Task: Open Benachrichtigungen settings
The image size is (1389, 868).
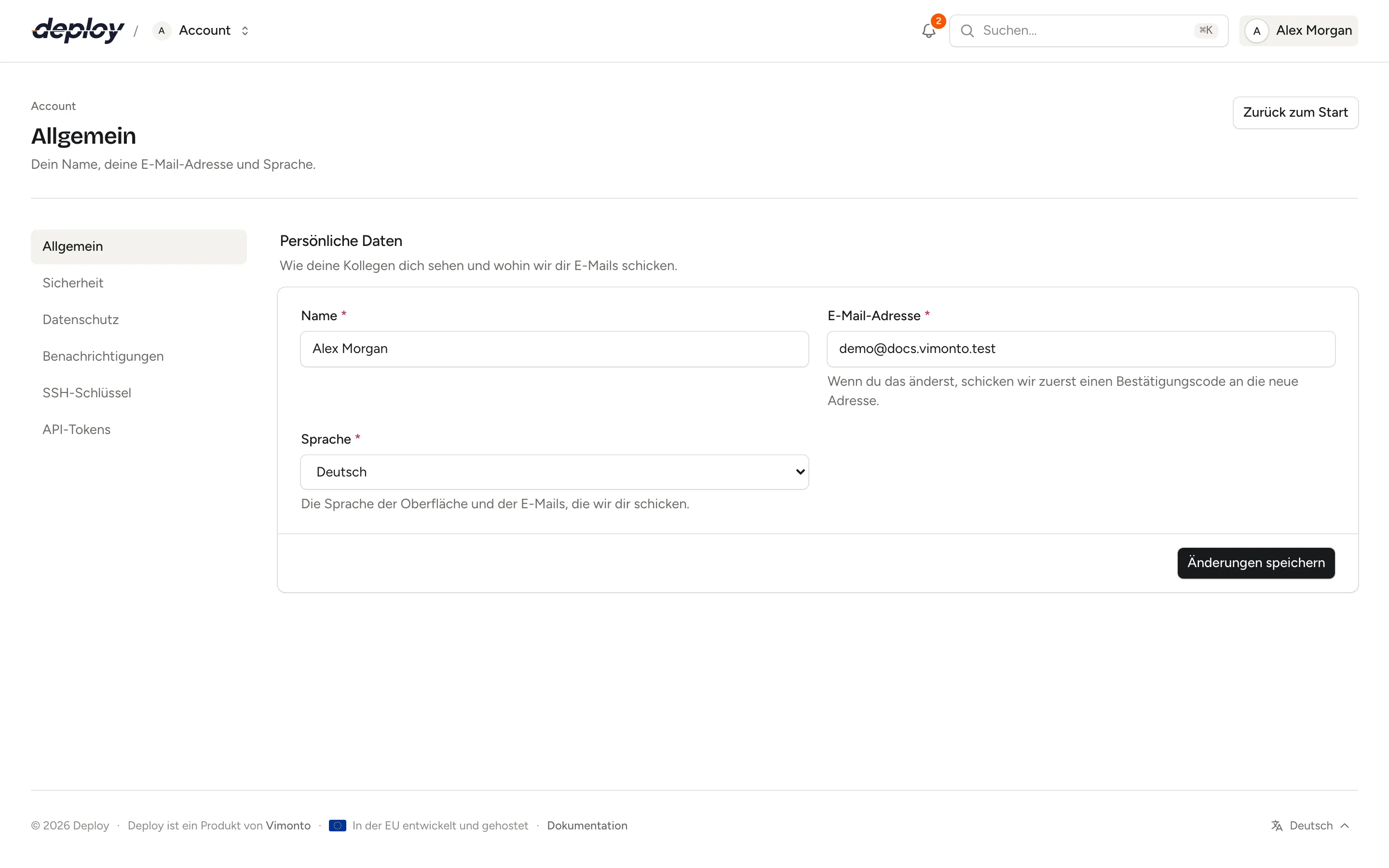Action: coord(139,356)
